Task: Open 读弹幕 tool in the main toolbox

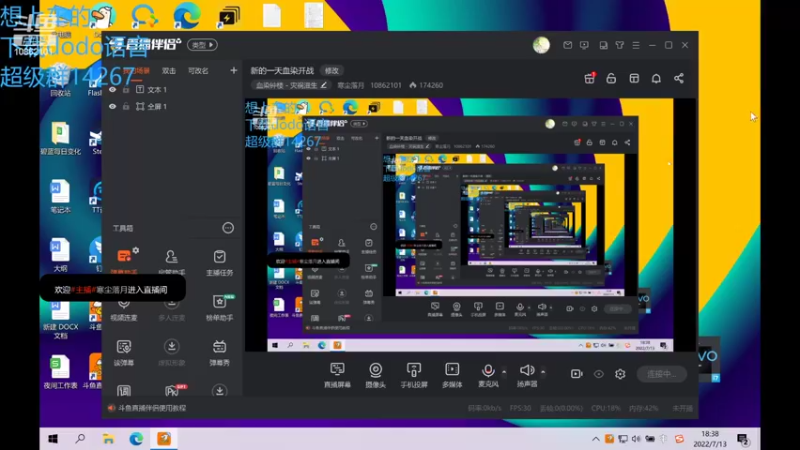Action: 124,352
